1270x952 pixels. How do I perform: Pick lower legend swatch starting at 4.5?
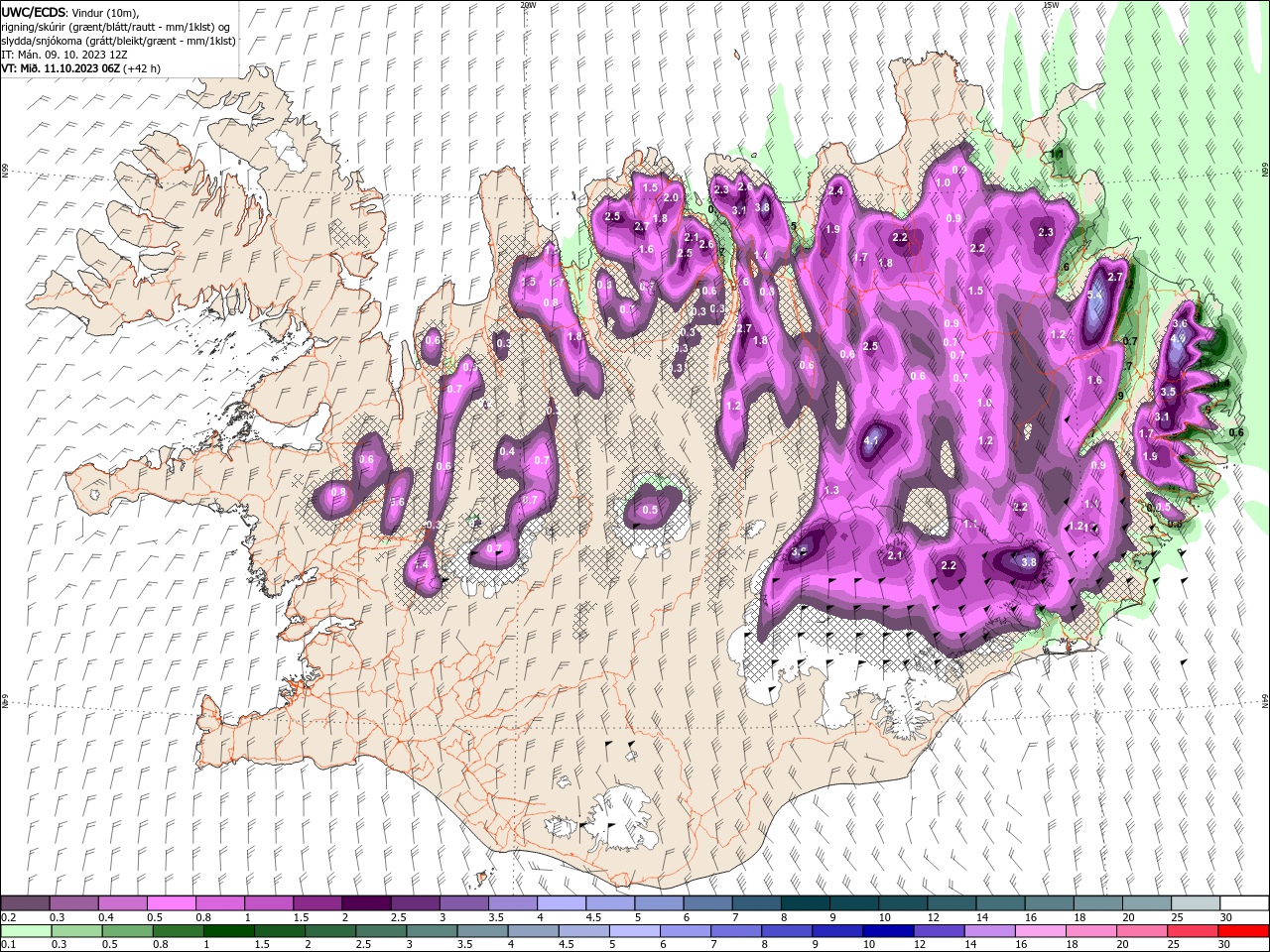click(x=582, y=931)
